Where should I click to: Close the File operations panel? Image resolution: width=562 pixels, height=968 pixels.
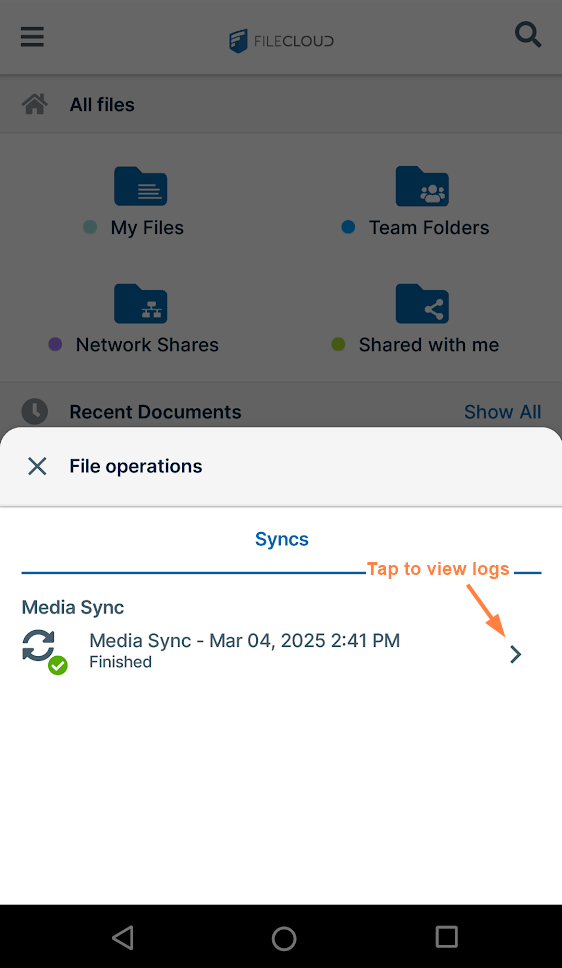(37, 466)
